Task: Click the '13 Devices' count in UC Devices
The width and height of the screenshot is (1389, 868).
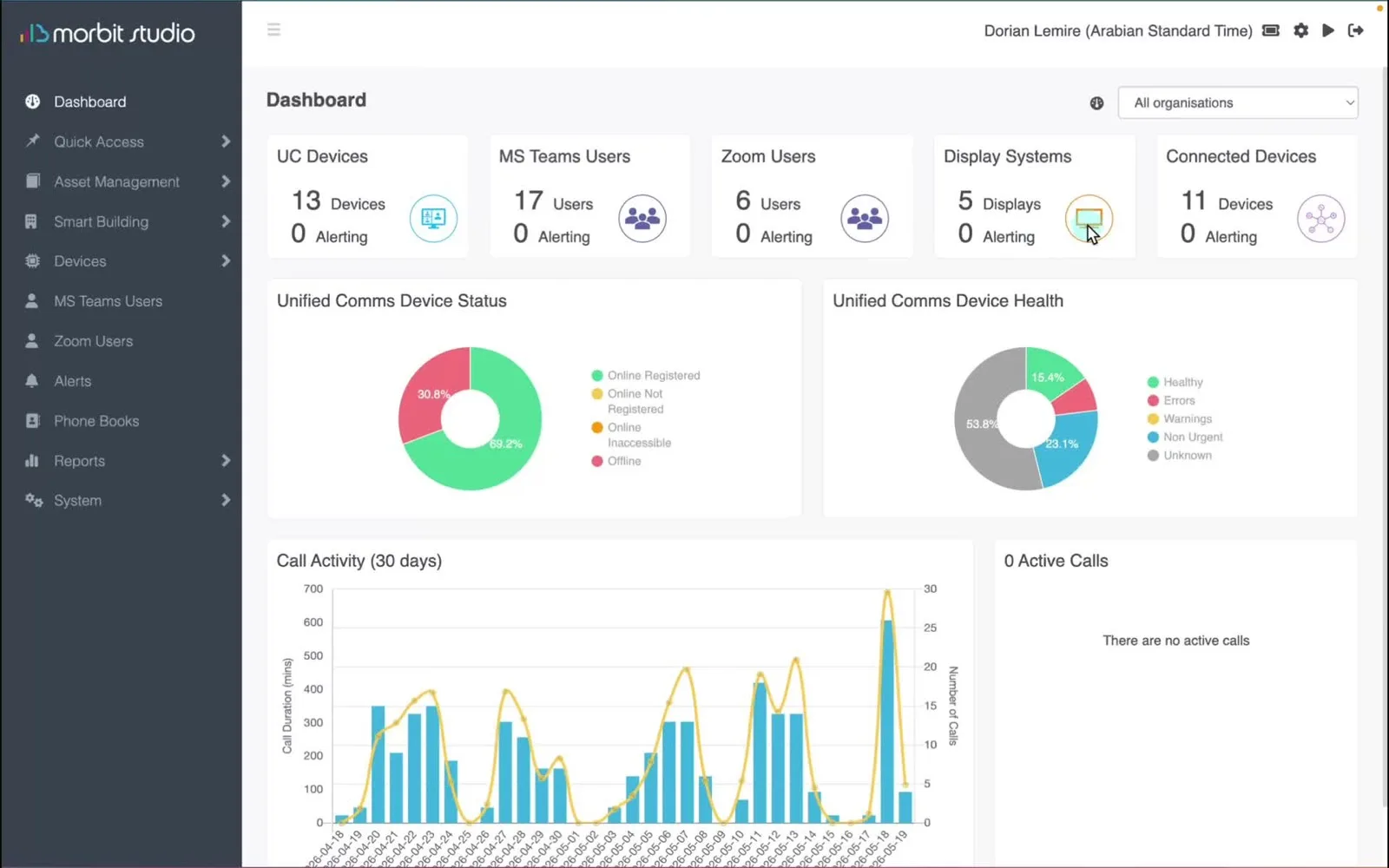Action: point(338,202)
